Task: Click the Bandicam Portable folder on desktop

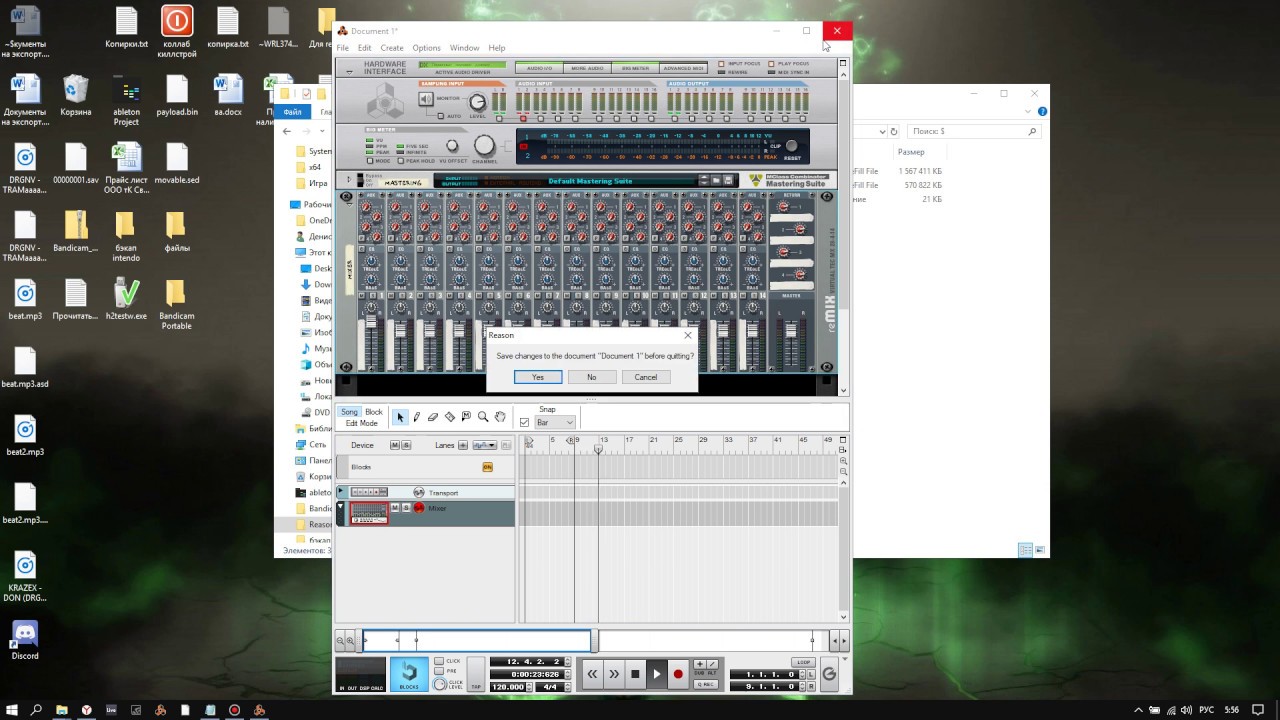Action: pos(176,306)
